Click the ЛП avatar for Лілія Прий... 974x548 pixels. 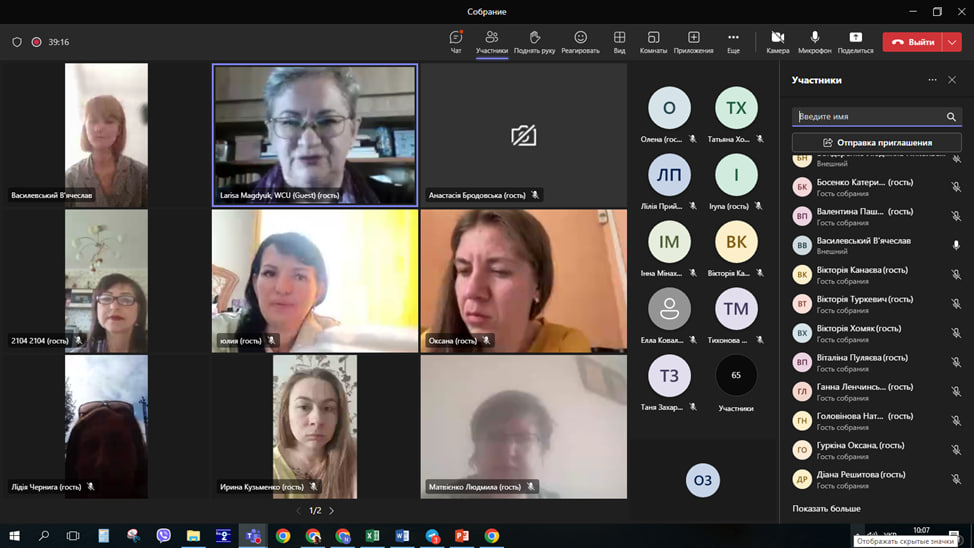pyautogui.click(x=669, y=175)
